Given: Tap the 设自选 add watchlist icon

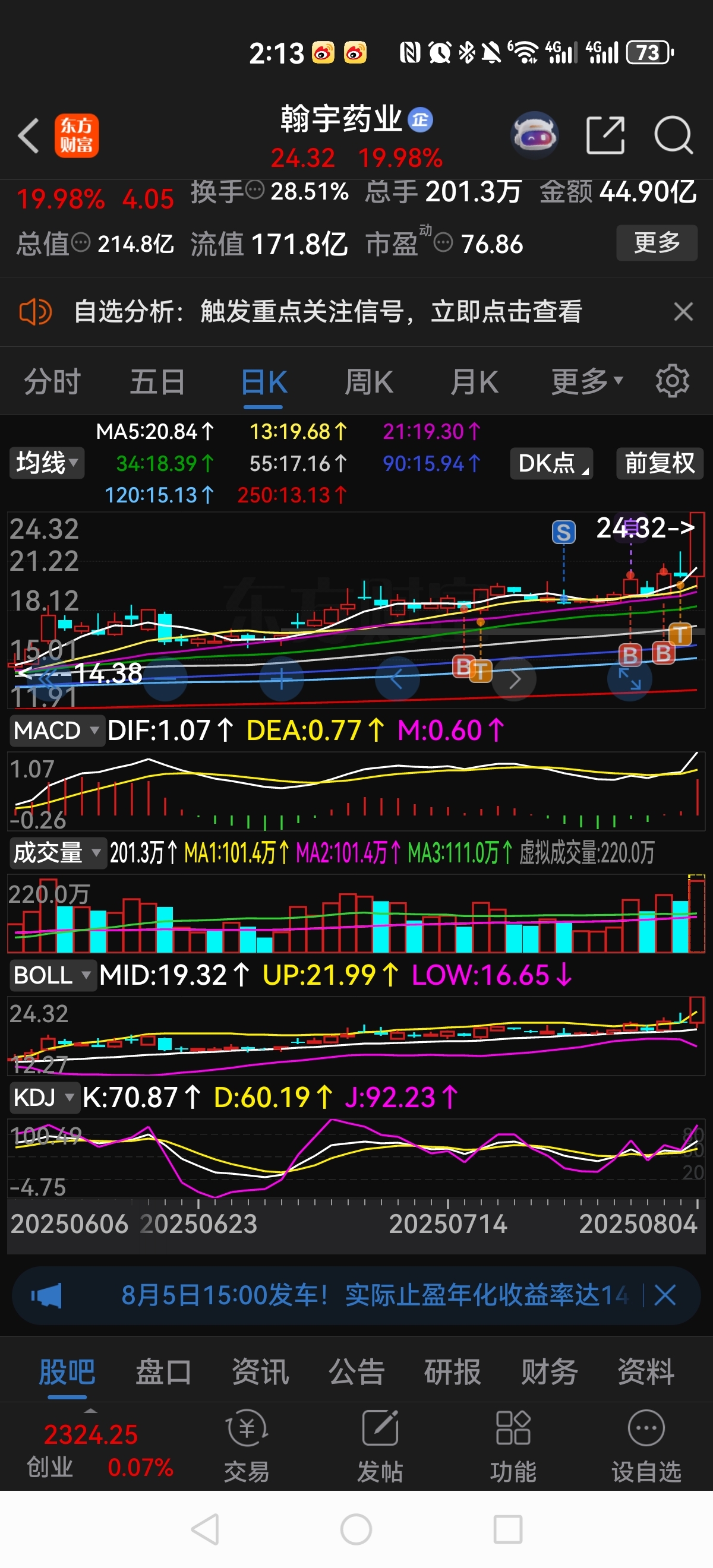Looking at the screenshot, I should click(646, 1445).
